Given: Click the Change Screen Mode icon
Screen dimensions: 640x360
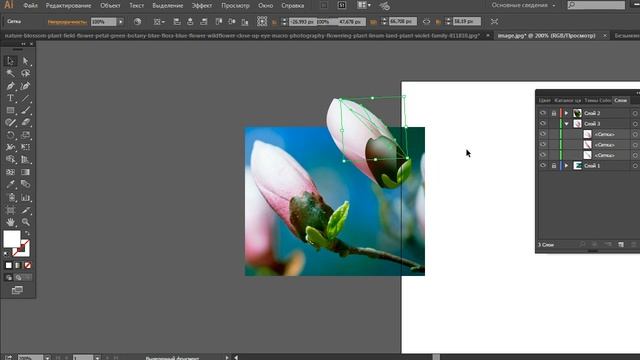Looking at the screenshot, I should (x=17, y=290).
